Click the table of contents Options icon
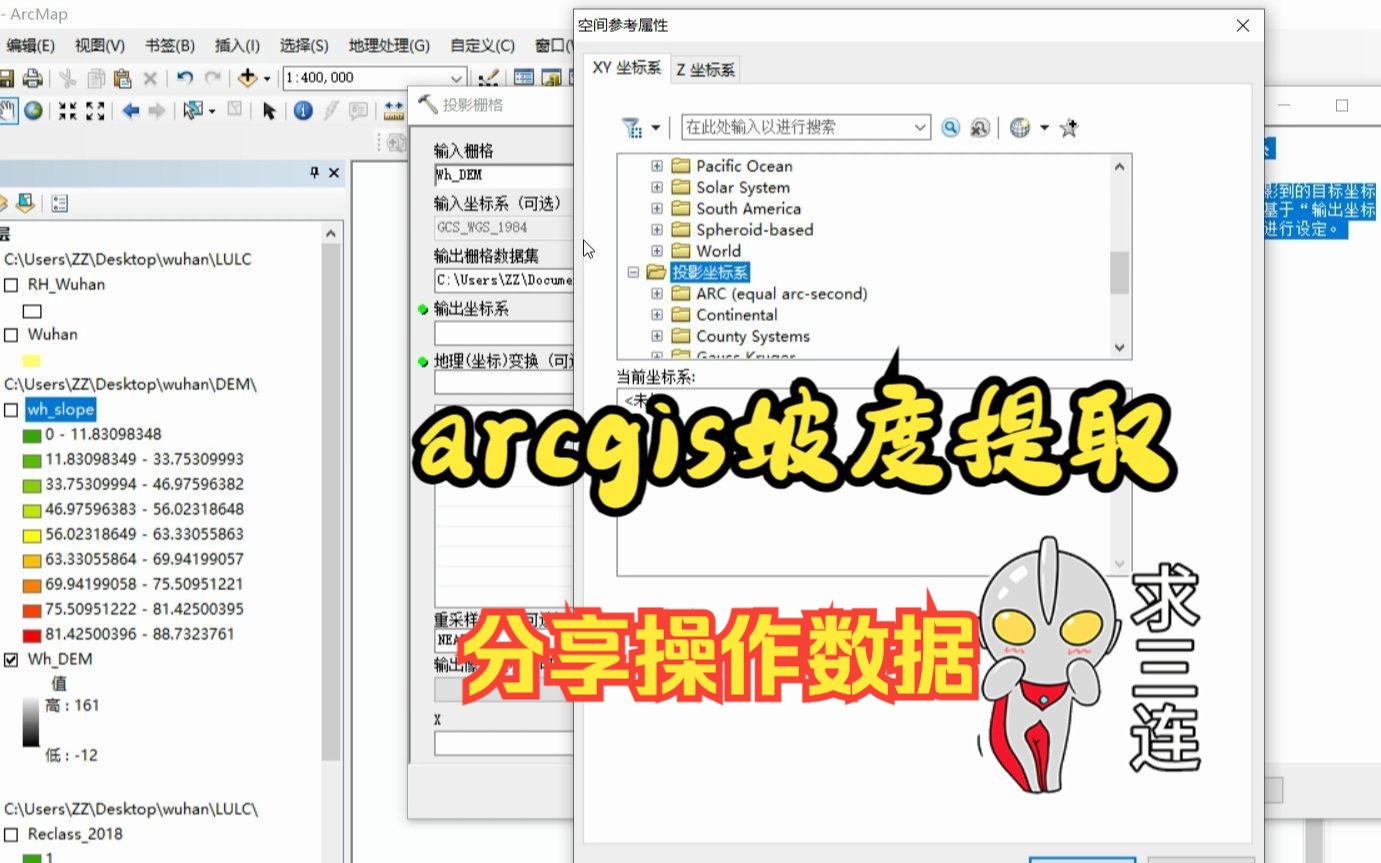This screenshot has height=863, width=1381. pyautogui.click(x=59, y=204)
